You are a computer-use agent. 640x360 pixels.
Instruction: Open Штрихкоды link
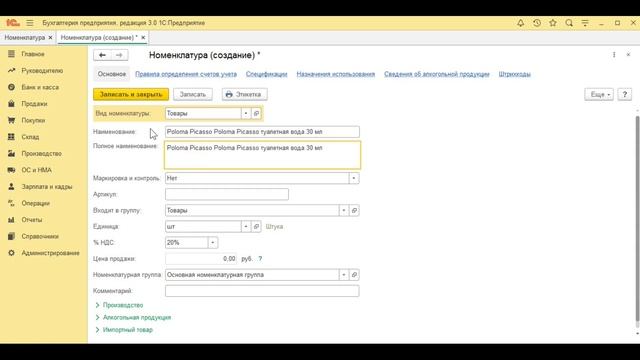515,74
